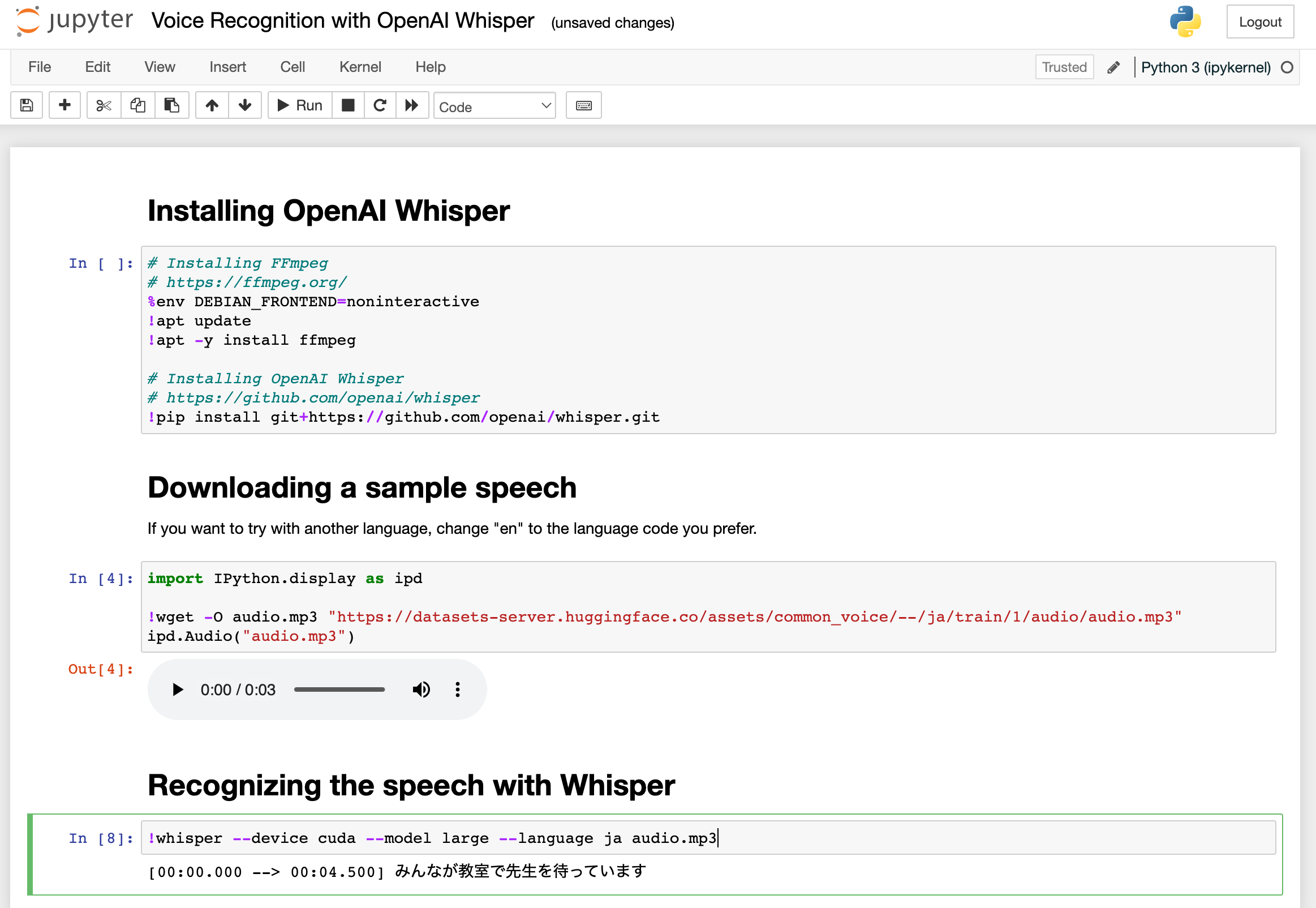Screen dimensions: 1316x908
Task: Open the Cell menu
Action: [x=292, y=67]
